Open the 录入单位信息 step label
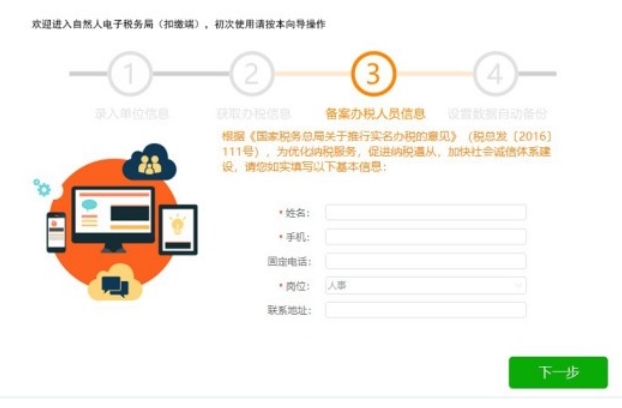 click(x=132, y=114)
